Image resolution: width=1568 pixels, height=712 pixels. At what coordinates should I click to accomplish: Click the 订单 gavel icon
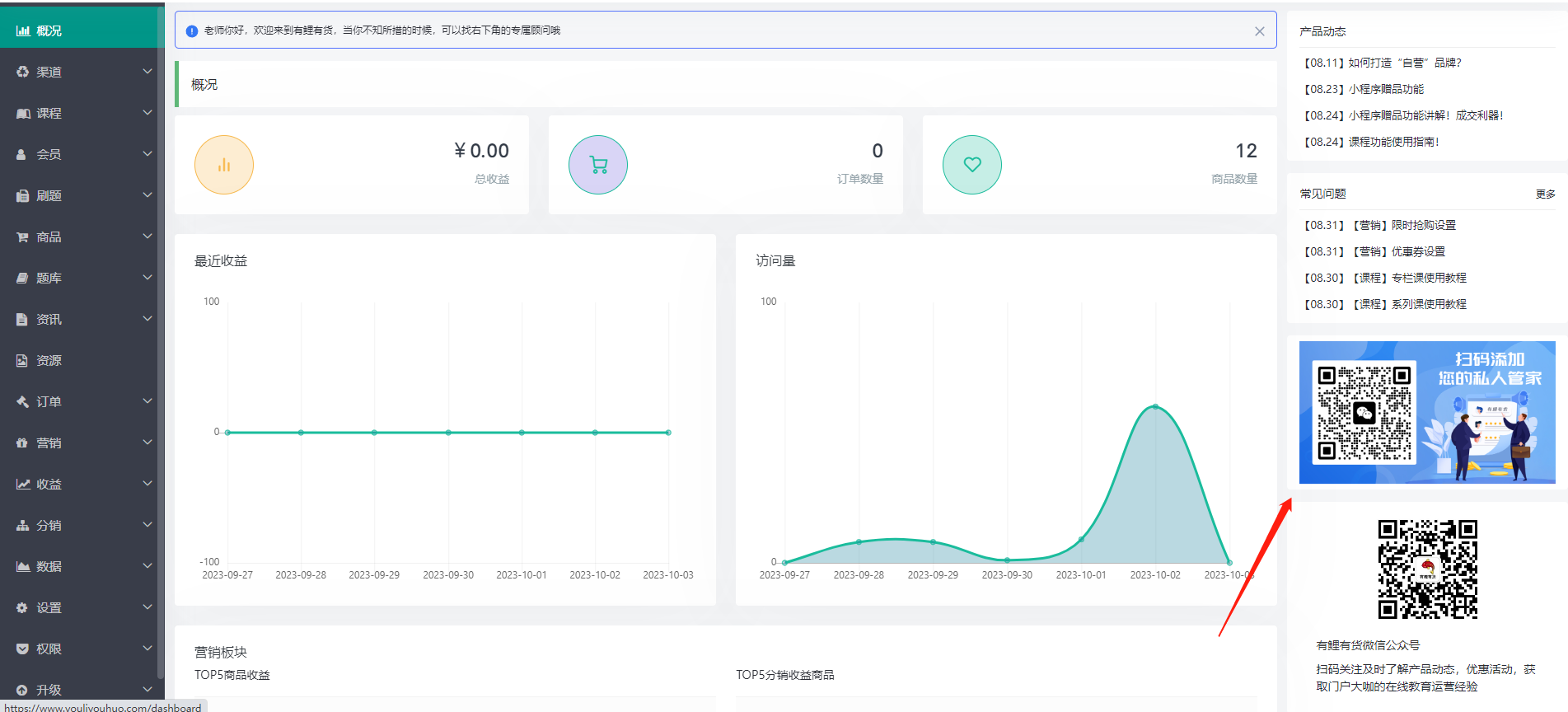[x=22, y=401]
